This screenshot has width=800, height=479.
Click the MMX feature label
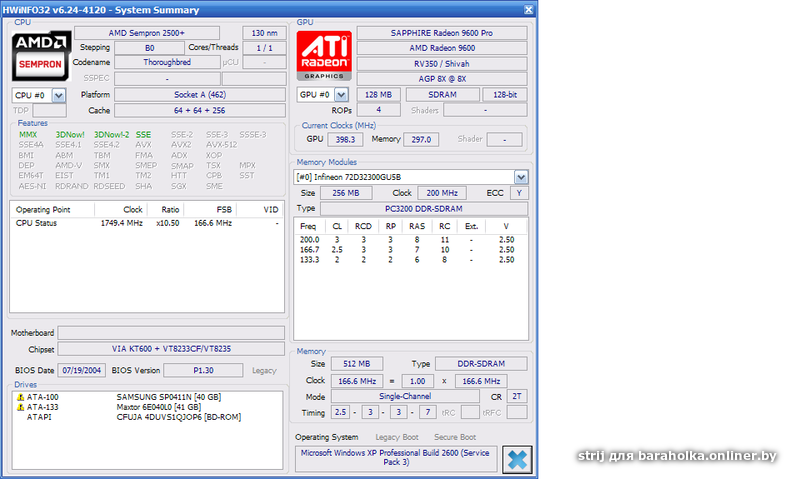pos(28,135)
